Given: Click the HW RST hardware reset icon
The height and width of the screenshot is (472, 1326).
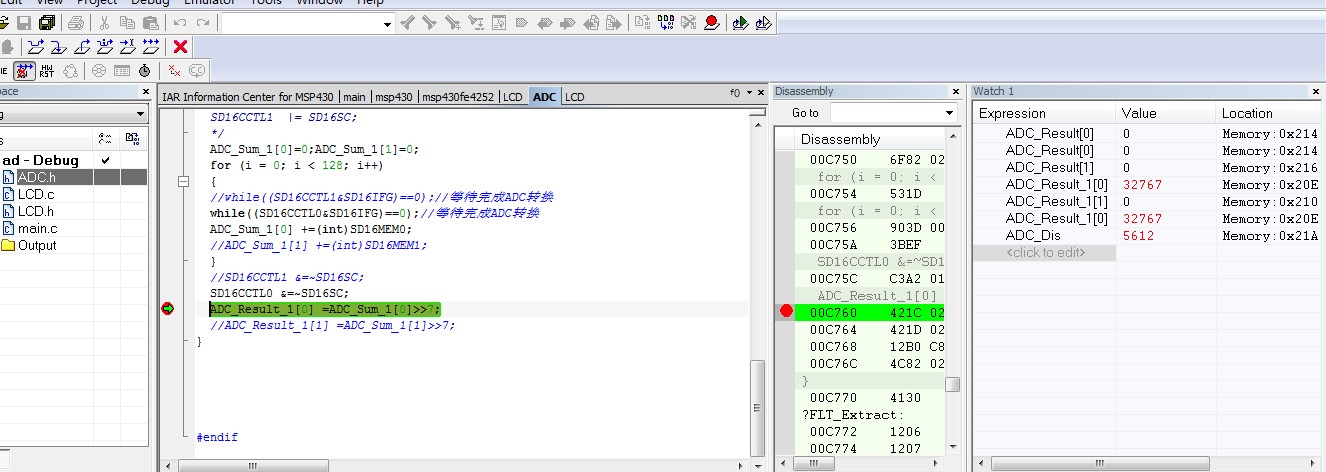Looking at the screenshot, I should coord(48,70).
